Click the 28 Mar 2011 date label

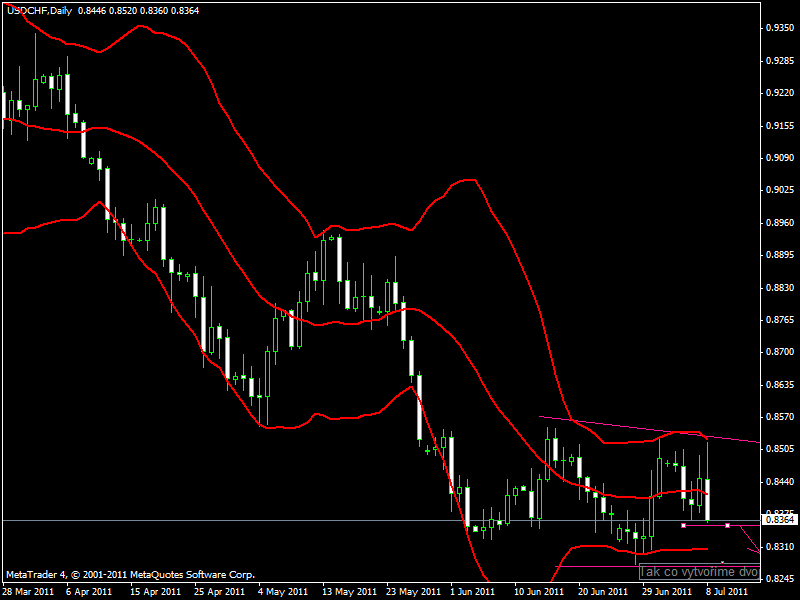(29, 592)
